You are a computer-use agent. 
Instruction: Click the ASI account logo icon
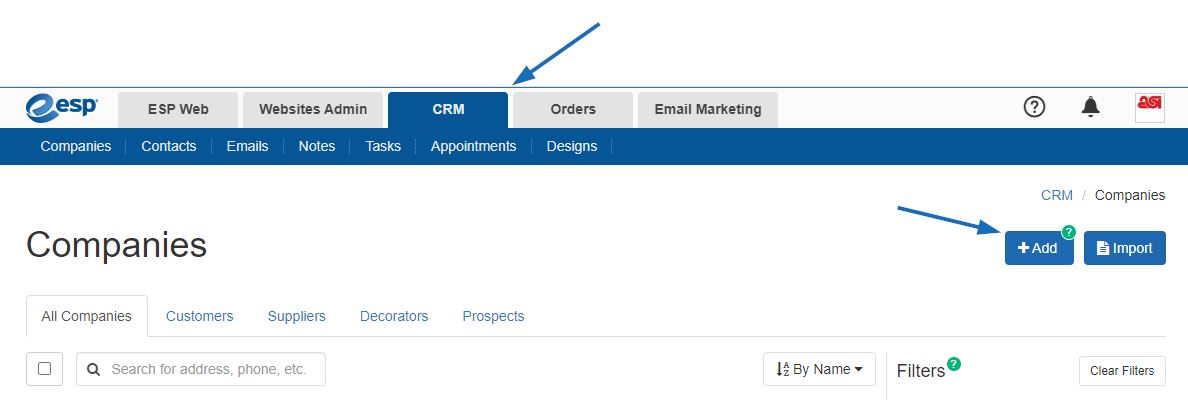point(1150,108)
